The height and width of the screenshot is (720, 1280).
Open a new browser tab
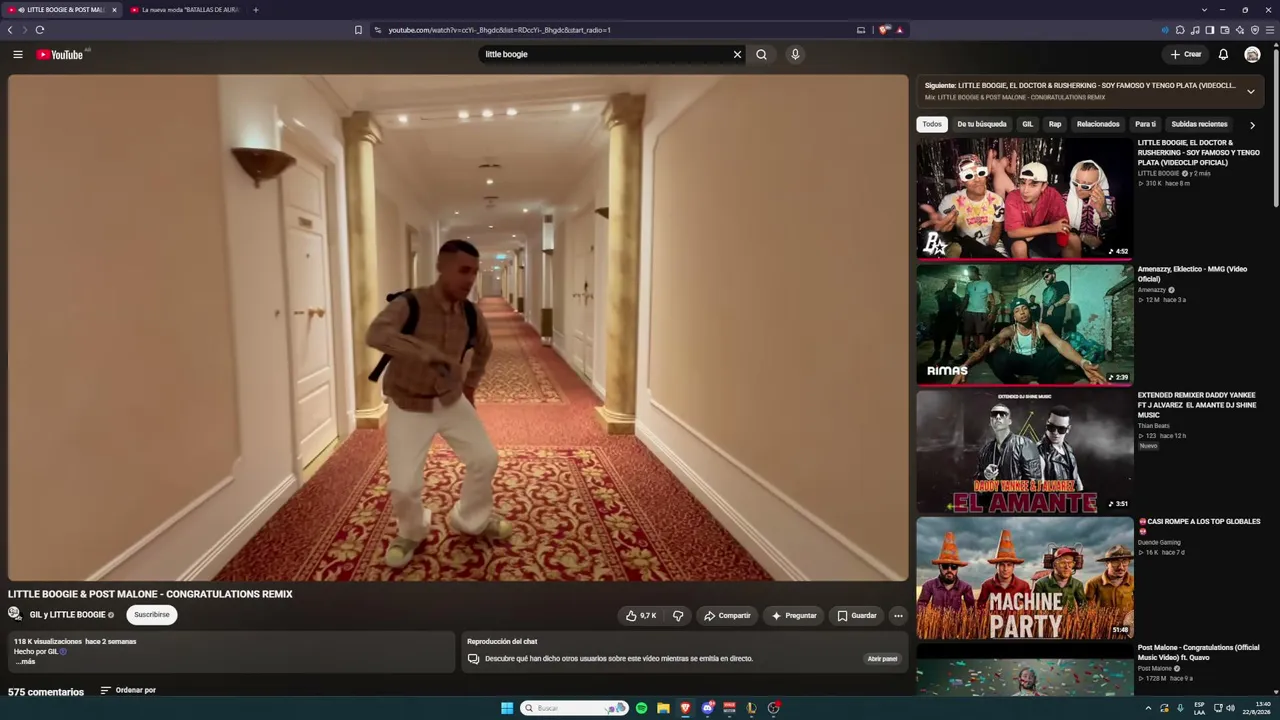(255, 10)
